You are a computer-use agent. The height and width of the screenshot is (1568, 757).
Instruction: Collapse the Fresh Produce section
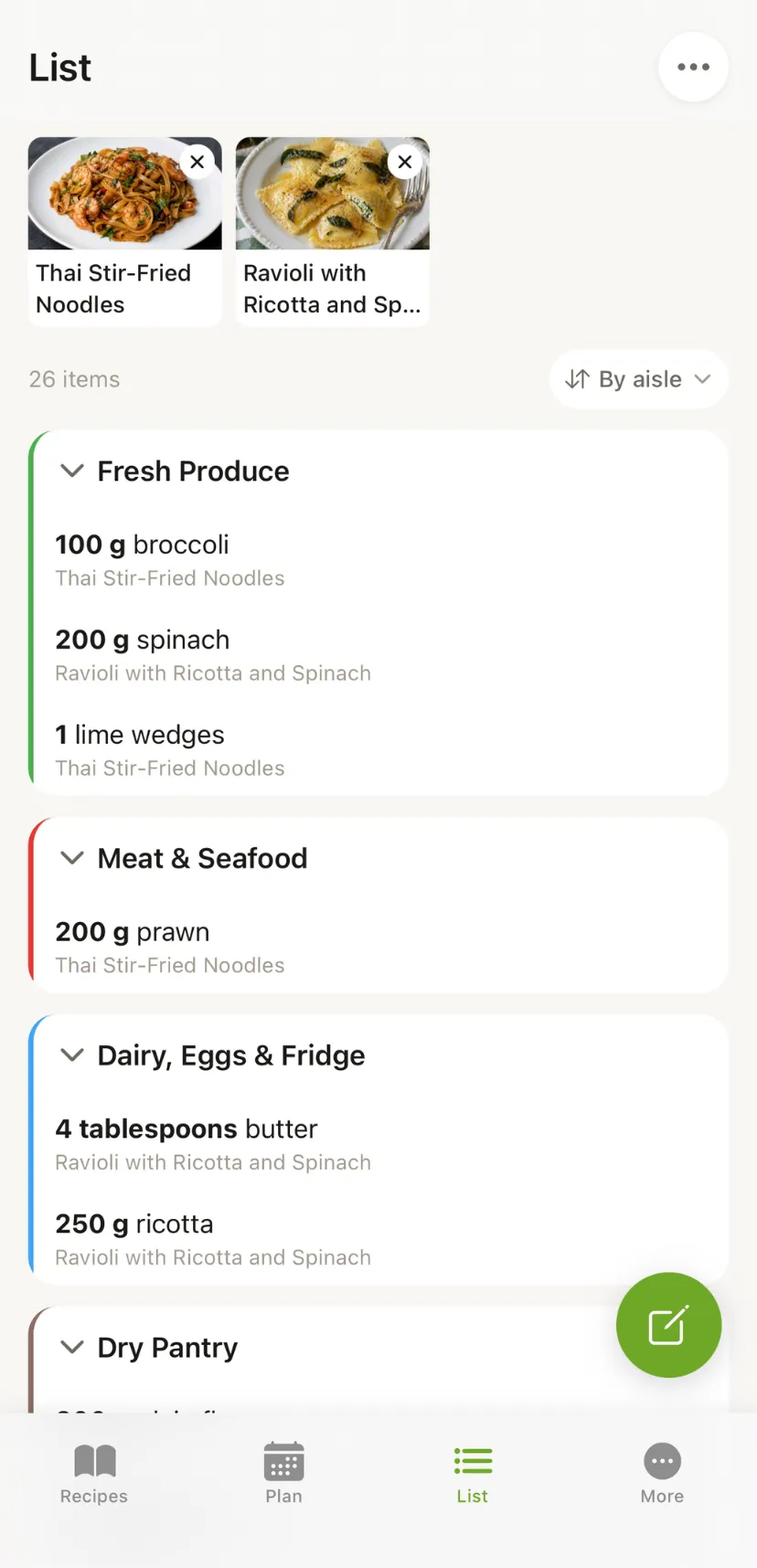[72, 471]
